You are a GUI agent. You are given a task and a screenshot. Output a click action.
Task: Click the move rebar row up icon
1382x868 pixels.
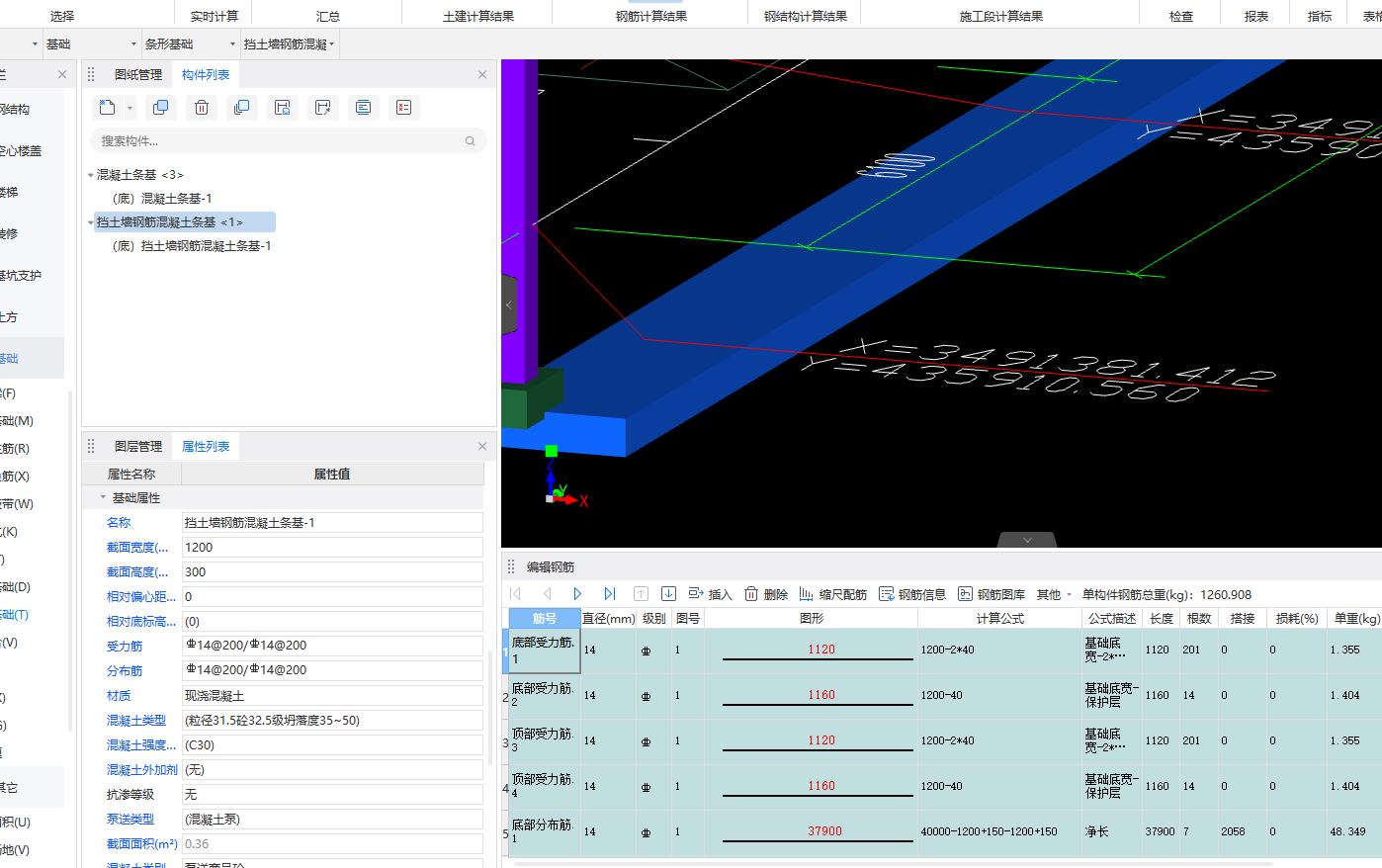641,594
